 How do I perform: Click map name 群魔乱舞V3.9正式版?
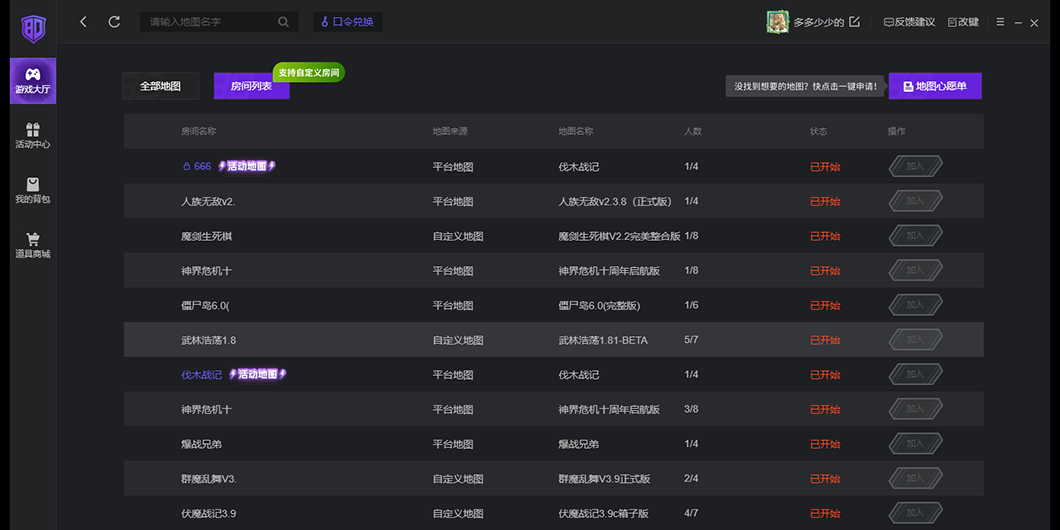pyautogui.click(x=604, y=479)
